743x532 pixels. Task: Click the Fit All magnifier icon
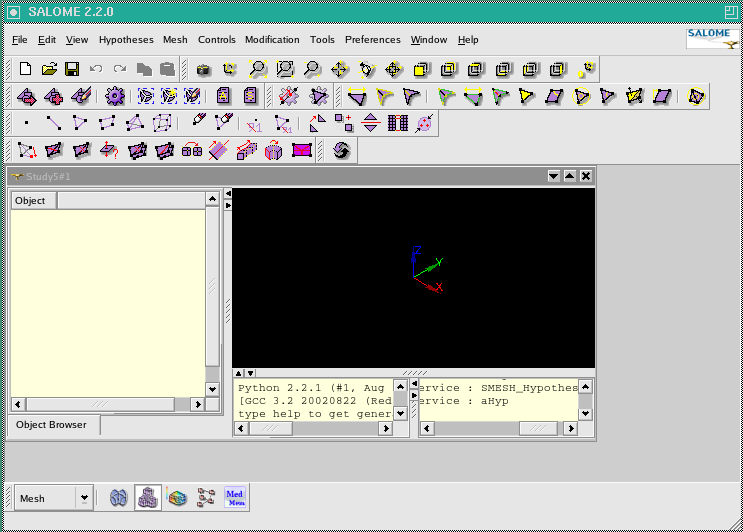[258, 69]
